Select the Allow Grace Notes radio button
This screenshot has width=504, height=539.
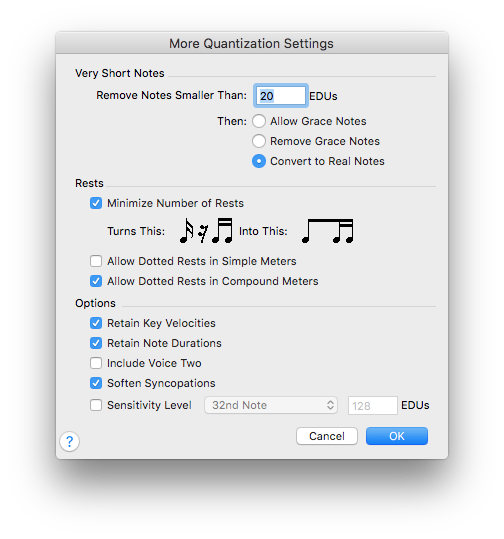point(259,121)
